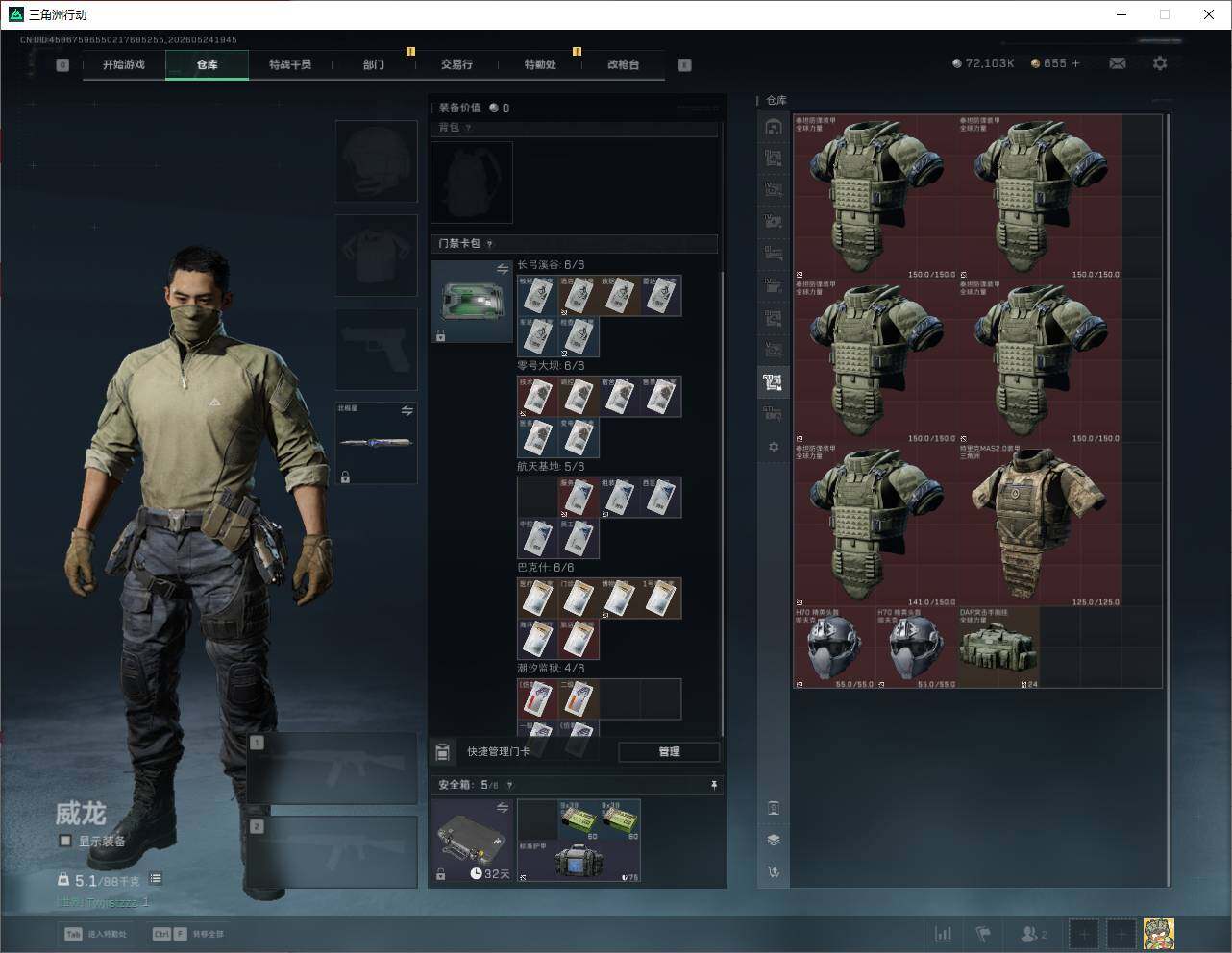1232x953 pixels.
Task: Click the quick keycard management icon
Action: pyautogui.click(x=443, y=751)
